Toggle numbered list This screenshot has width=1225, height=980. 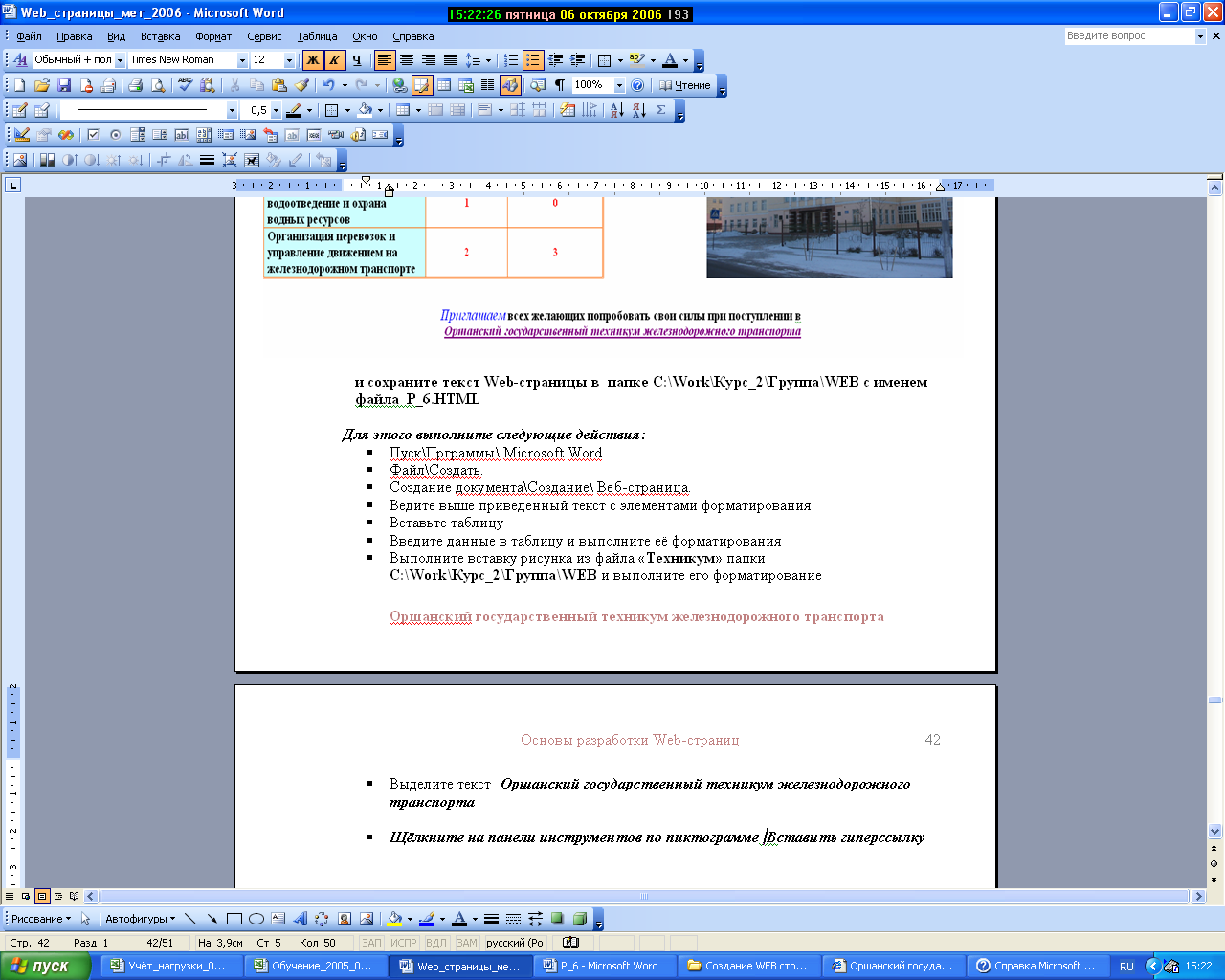[x=511, y=60]
